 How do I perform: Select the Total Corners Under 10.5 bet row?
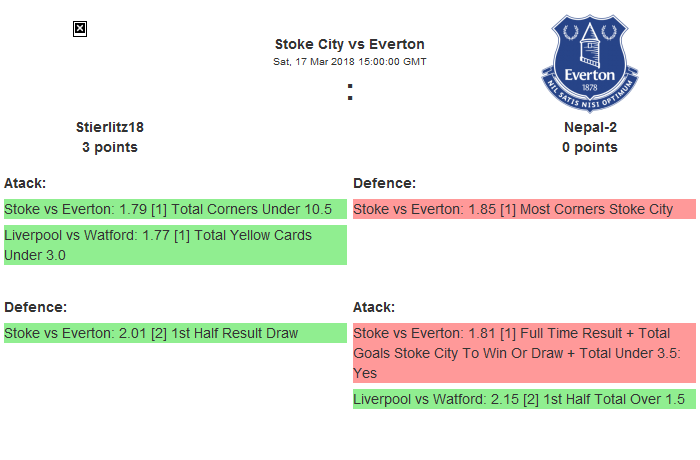pyautogui.click(x=175, y=209)
